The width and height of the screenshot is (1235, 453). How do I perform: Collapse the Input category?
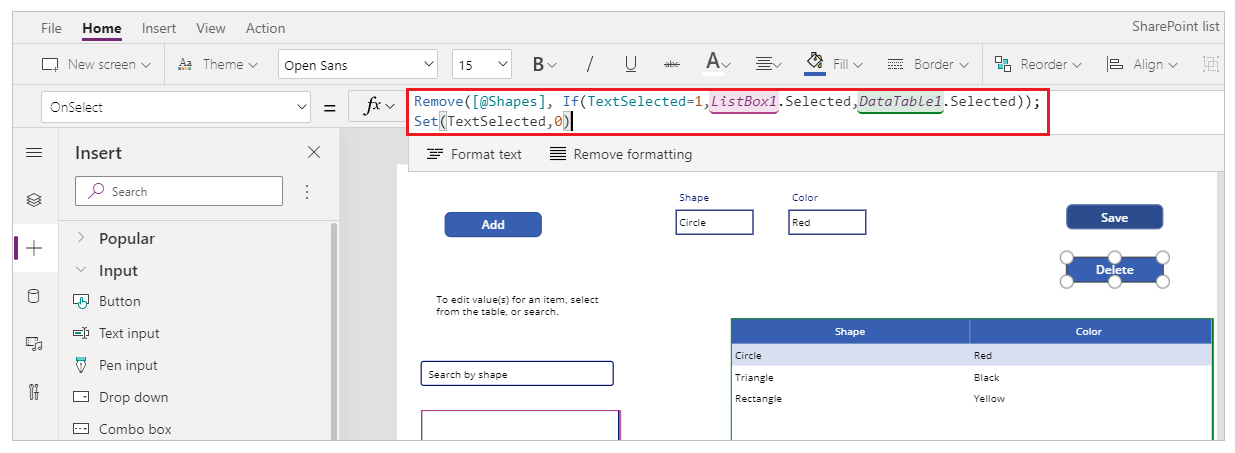[x=106, y=270]
